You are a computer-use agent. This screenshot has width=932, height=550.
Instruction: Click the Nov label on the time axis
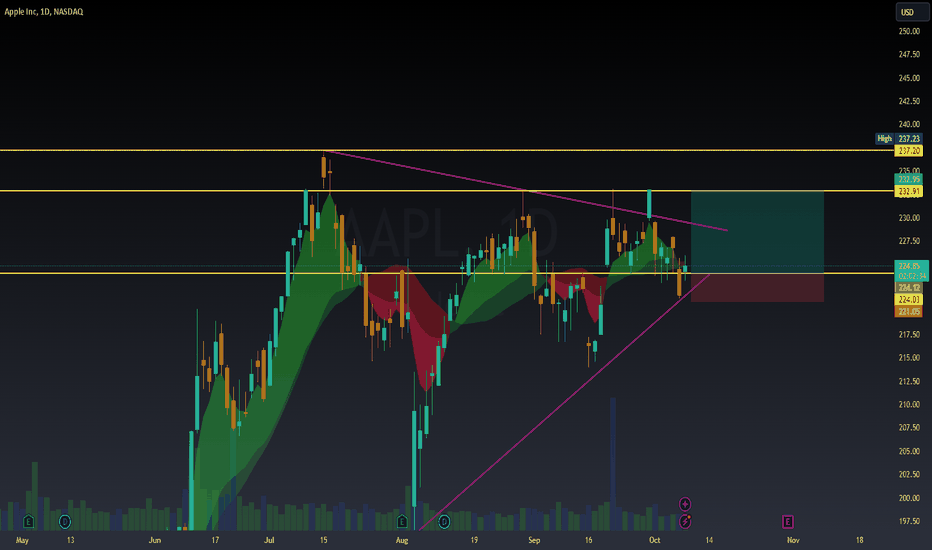pos(793,540)
